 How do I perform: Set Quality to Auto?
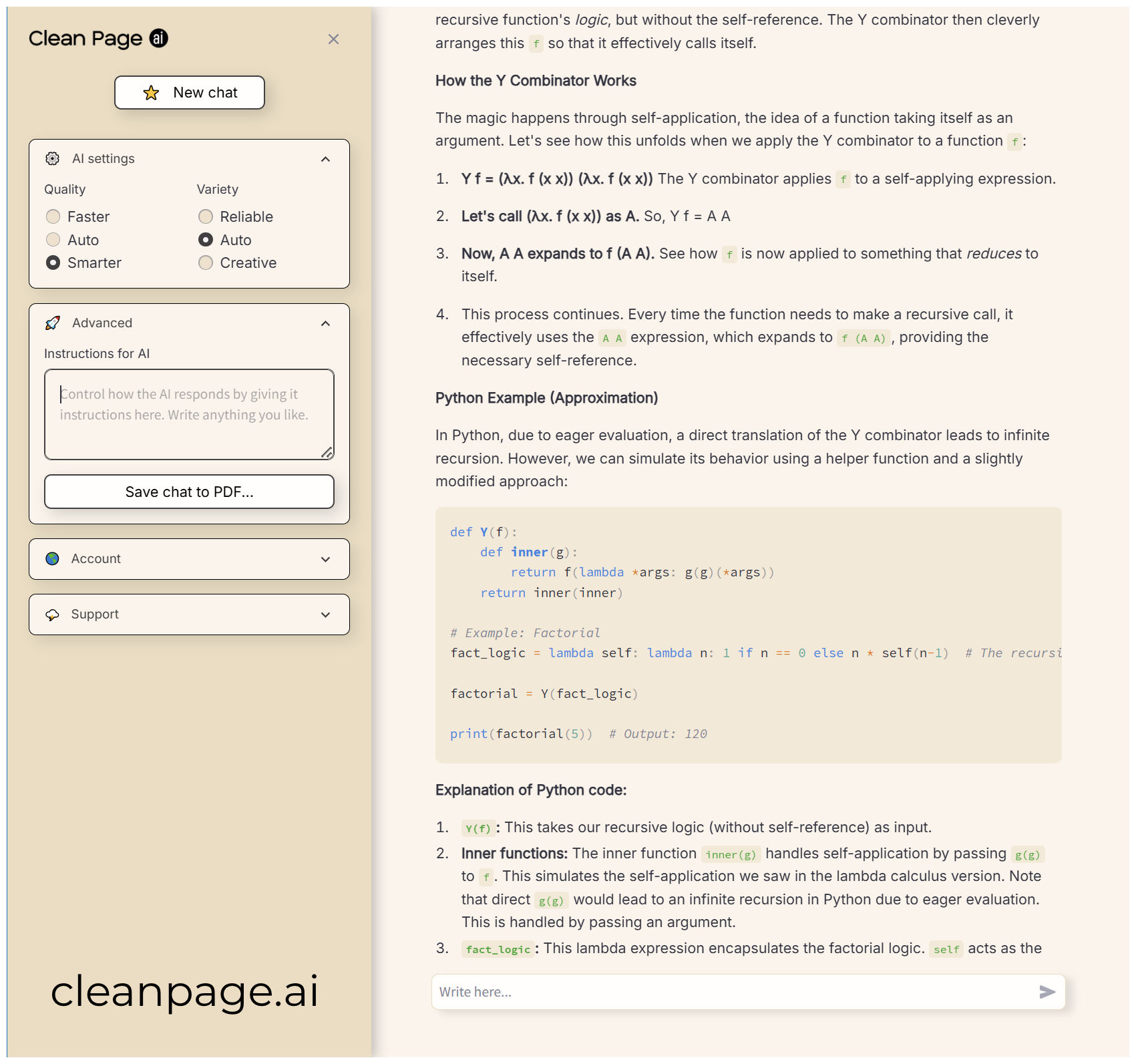tap(53, 240)
